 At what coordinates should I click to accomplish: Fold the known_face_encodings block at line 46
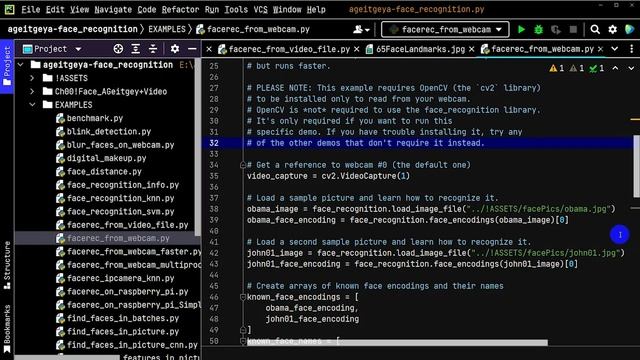pos(242,297)
